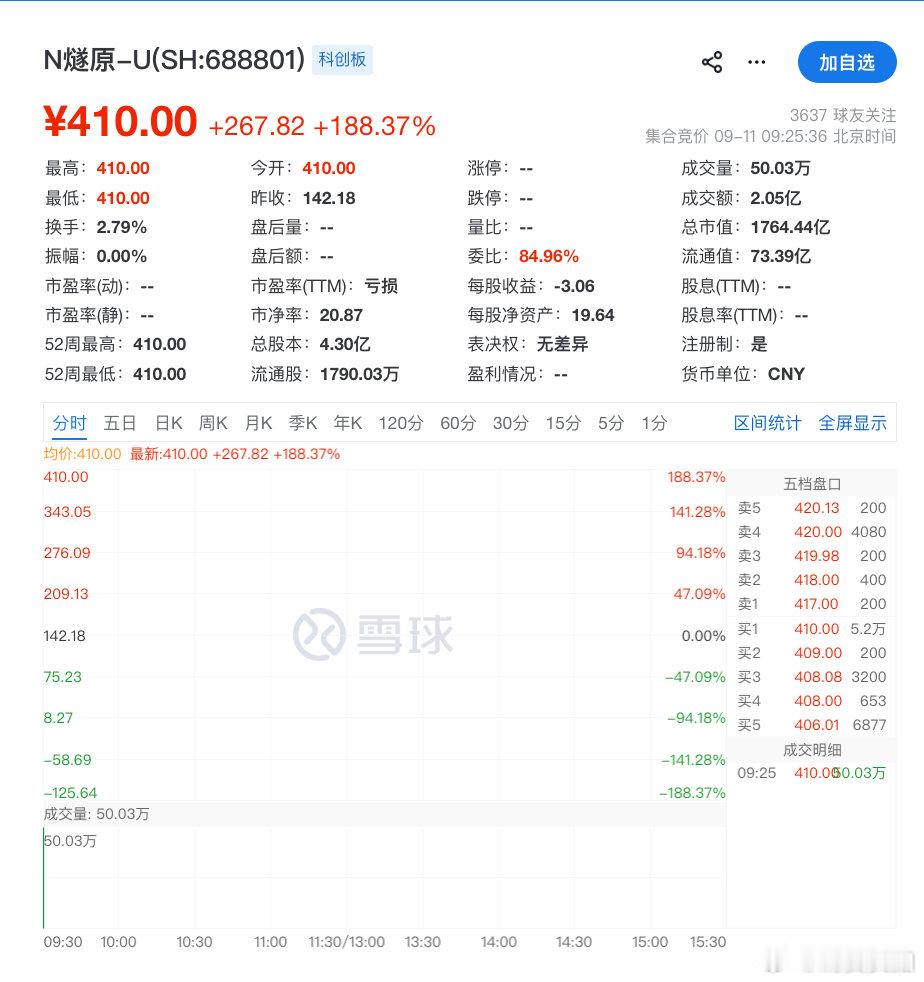Click the 表决权 value 无差异
The image size is (924, 982).
tap(563, 344)
